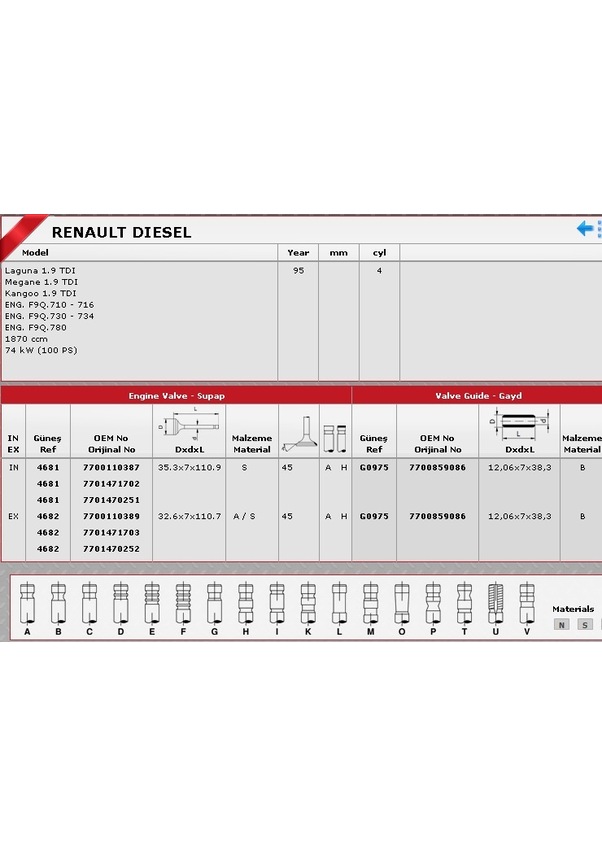Select valve guide type I icon
Viewport: 602px width, 857px height.
(277, 603)
